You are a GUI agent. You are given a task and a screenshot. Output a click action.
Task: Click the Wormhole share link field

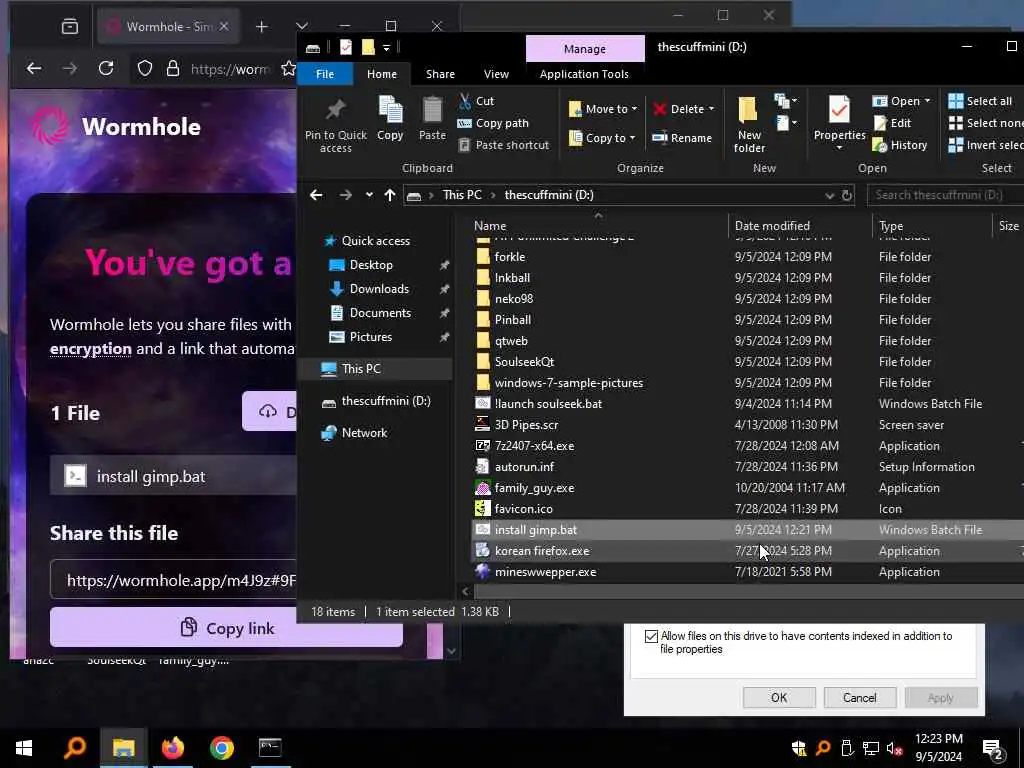(173, 580)
